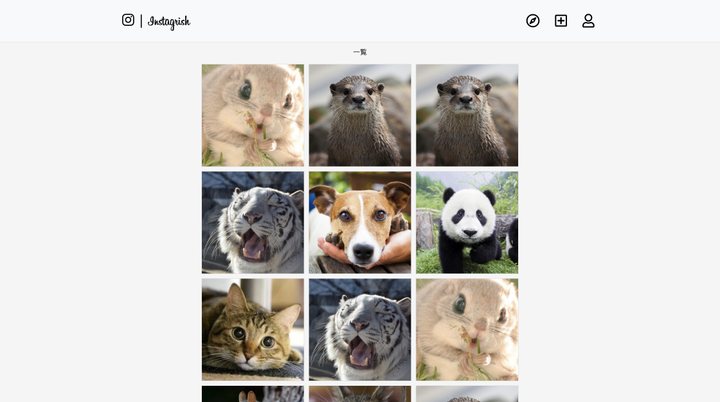Open the flying squirrel photo in third row

point(467,329)
